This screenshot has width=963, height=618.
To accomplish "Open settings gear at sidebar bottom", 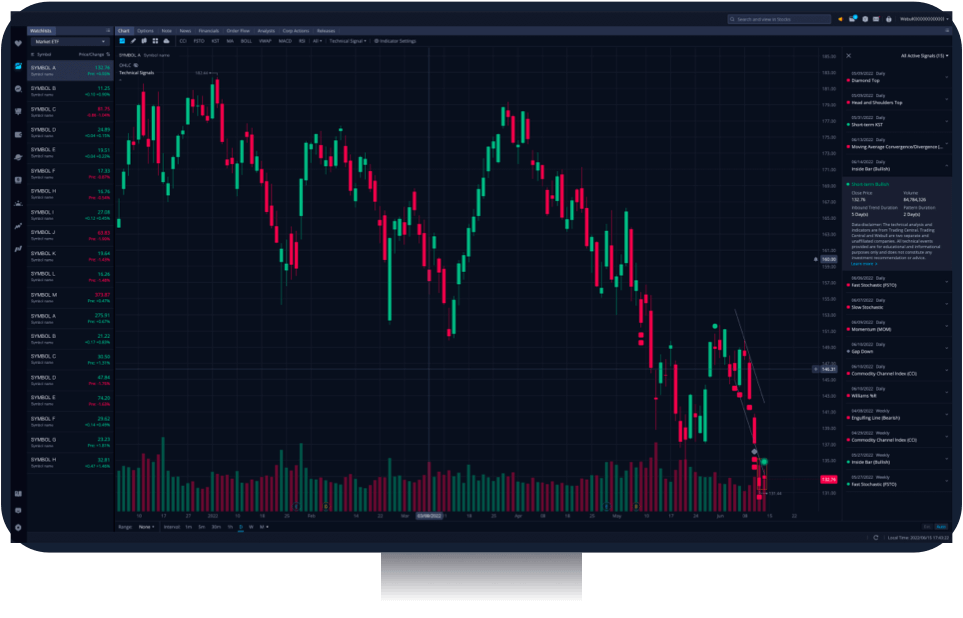I will pyautogui.click(x=18, y=526).
